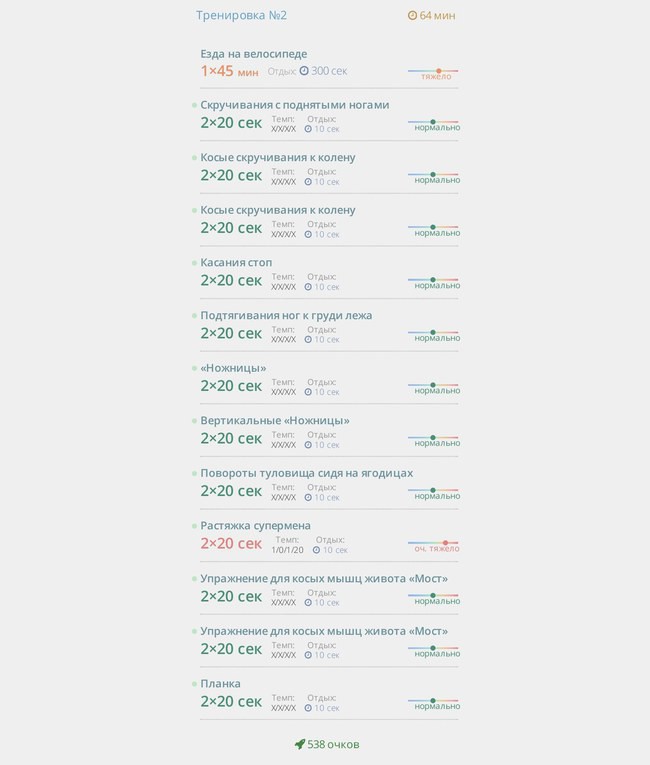The width and height of the screenshot is (650, 765).
Task: Click the rest clock icon near 300 сек
Action: pyautogui.click(x=304, y=71)
